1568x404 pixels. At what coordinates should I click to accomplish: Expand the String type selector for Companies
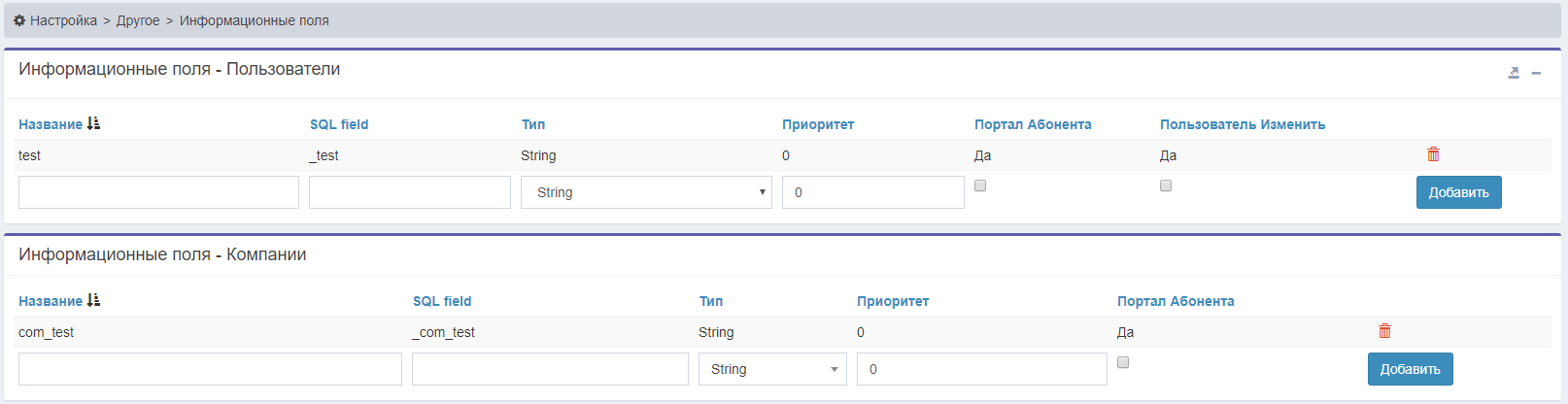pyautogui.click(x=772, y=369)
